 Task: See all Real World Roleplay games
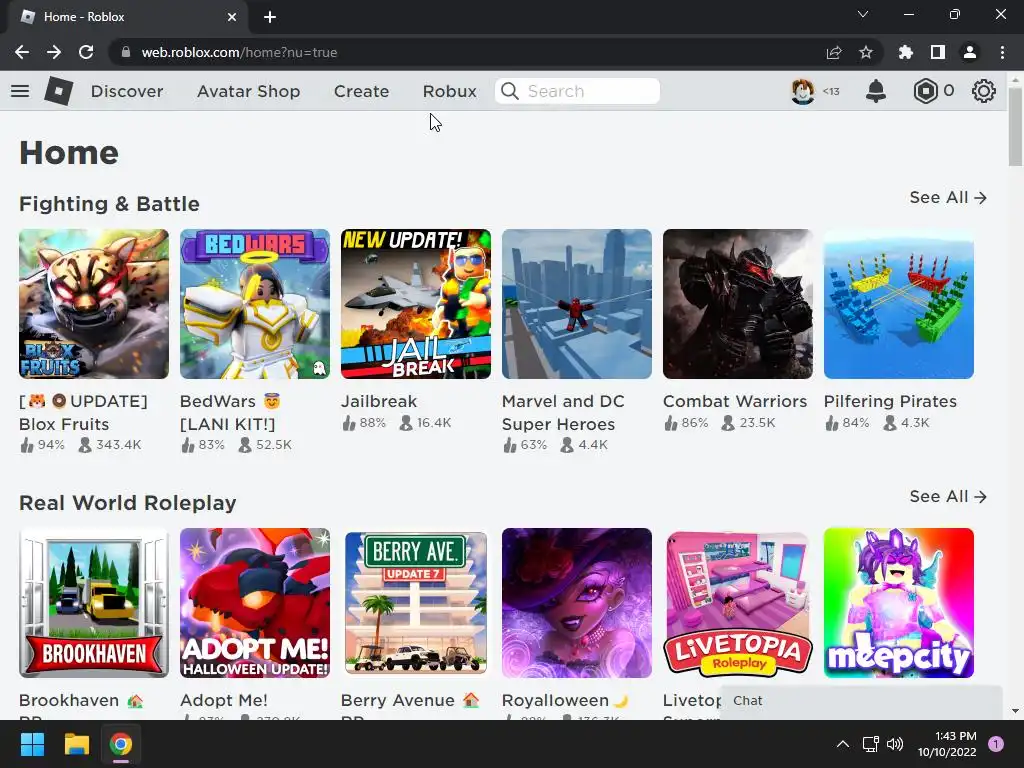click(x=948, y=496)
